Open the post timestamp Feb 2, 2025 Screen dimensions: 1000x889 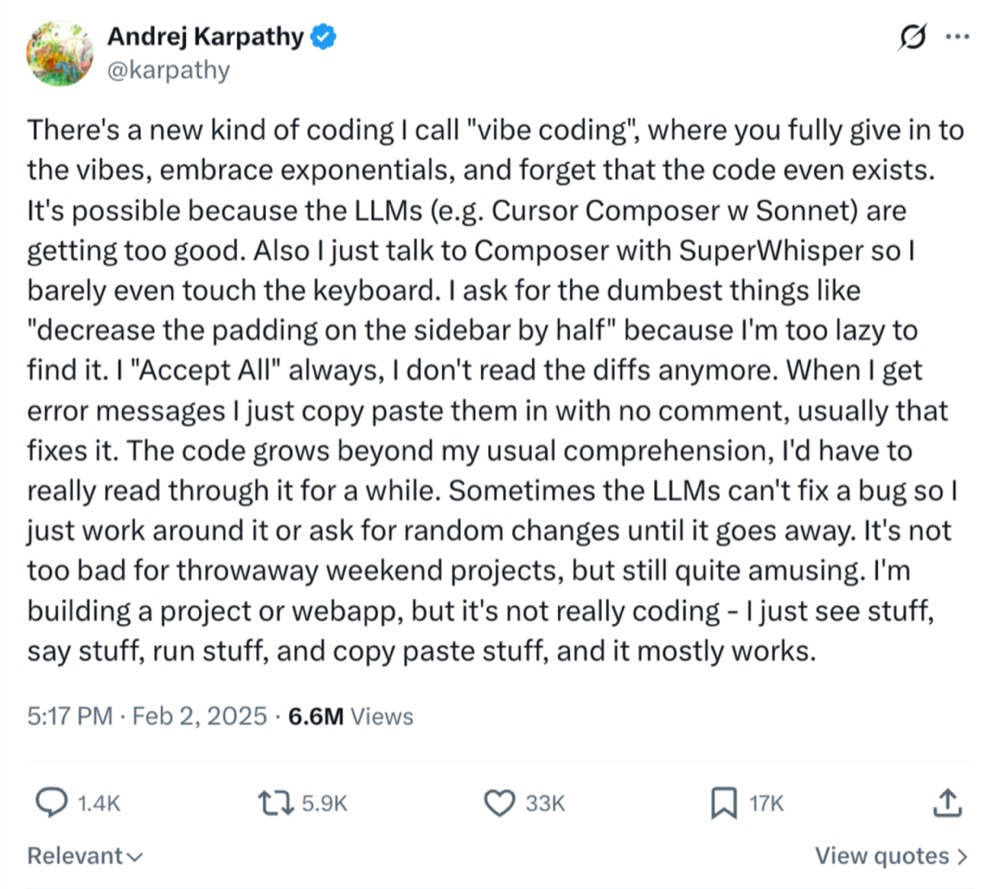pyautogui.click(x=174, y=716)
